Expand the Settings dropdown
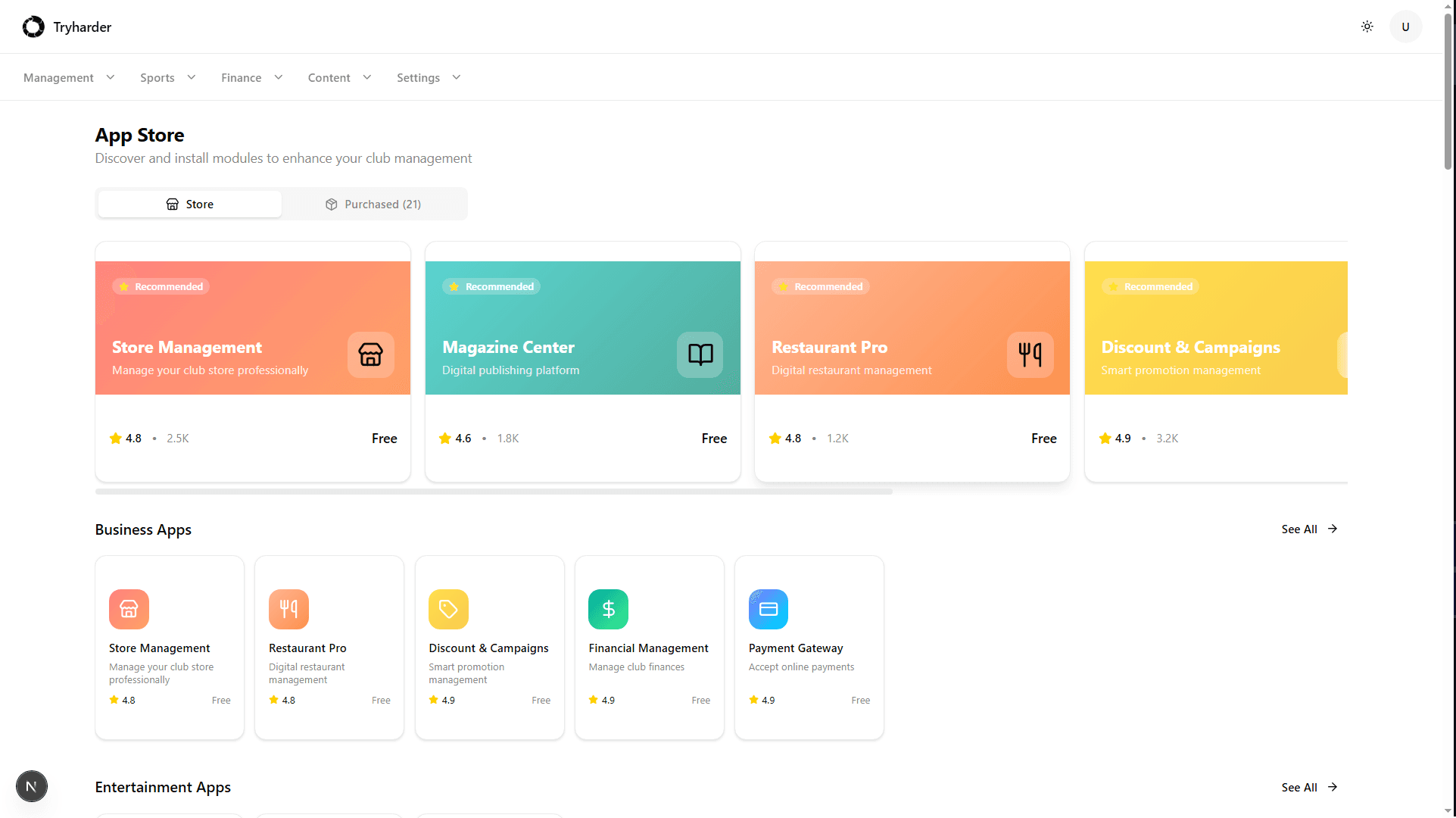The height and width of the screenshot is (818, 1456). click(428, 77)
